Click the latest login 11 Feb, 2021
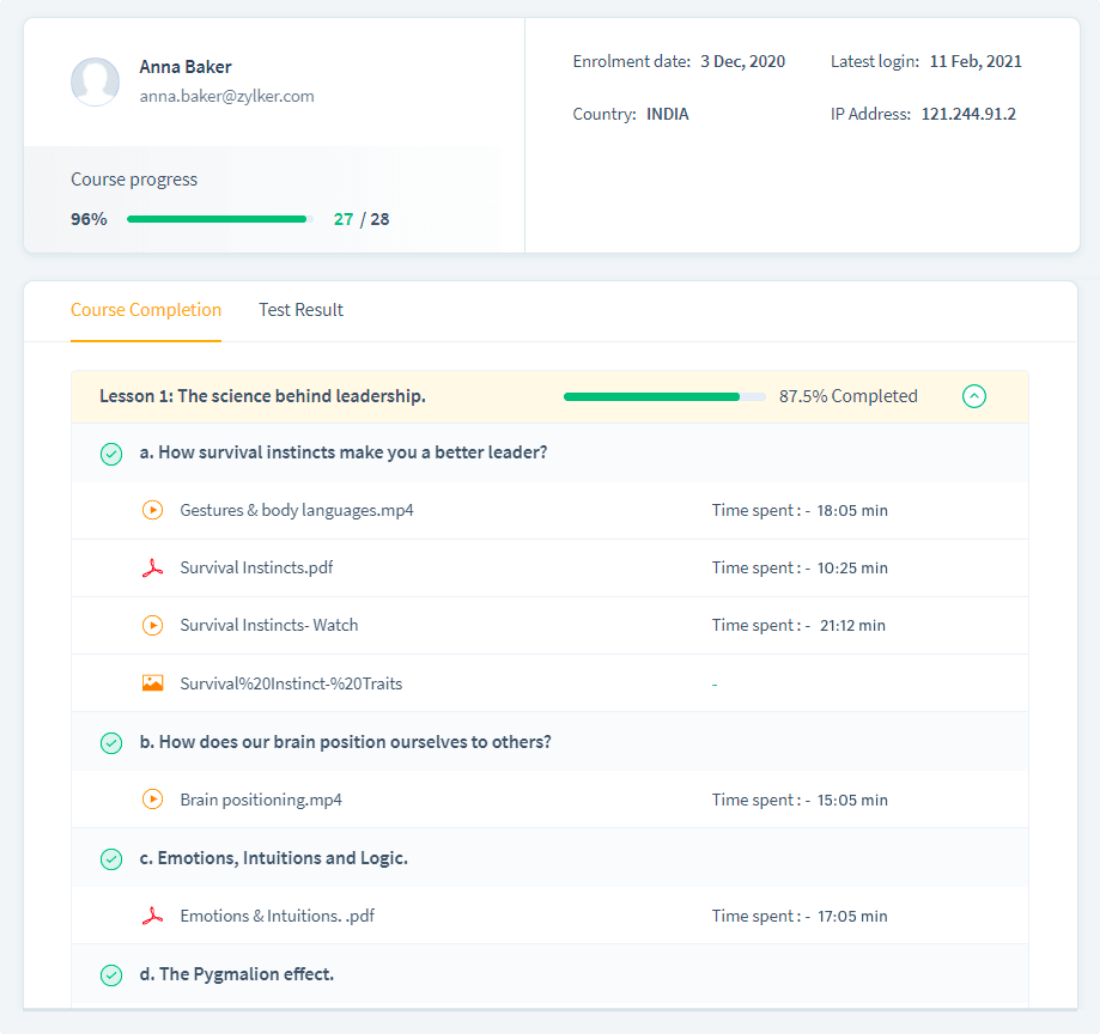The height and width of the screenshot is (1035, 1100). pyautogui.click(x=976, y=62)
